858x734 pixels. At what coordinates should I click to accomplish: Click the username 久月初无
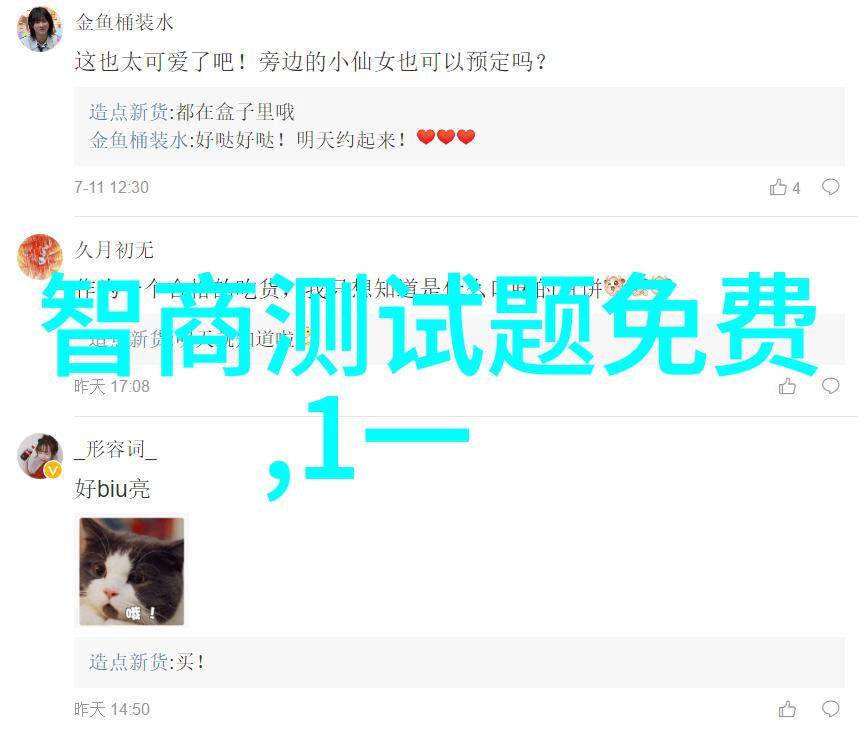tap(114, 250)
